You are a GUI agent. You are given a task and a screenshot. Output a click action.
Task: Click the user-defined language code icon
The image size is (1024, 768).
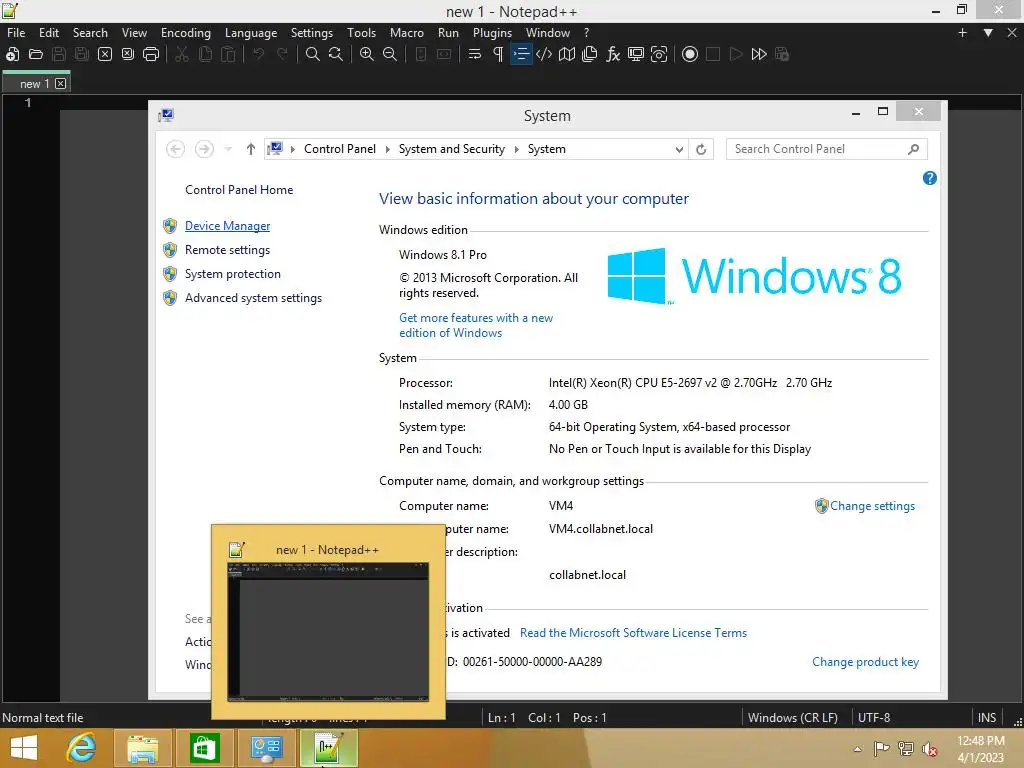coord(544,54)
